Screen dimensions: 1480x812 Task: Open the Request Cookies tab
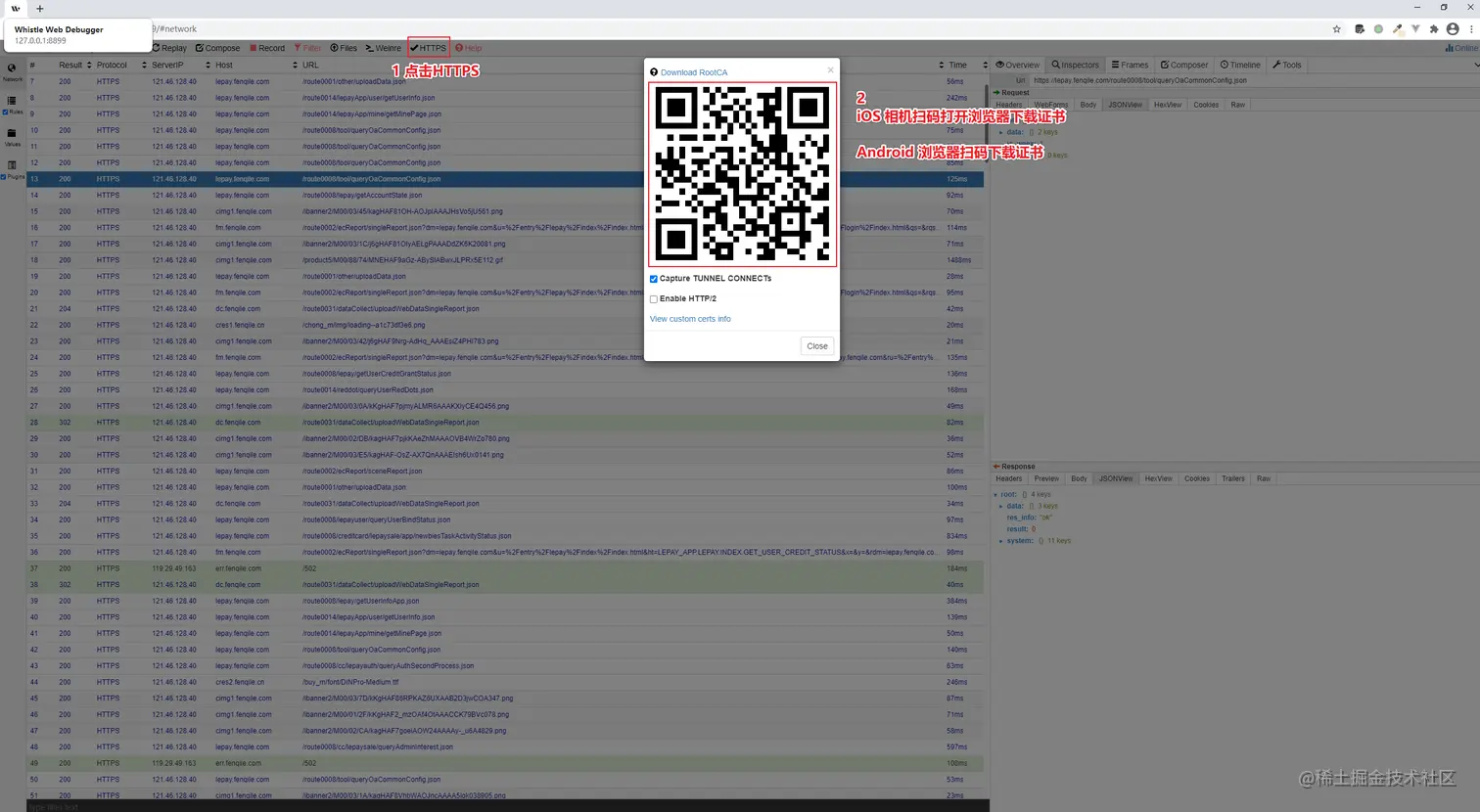pyautogui.click(x=1206, y=105)
